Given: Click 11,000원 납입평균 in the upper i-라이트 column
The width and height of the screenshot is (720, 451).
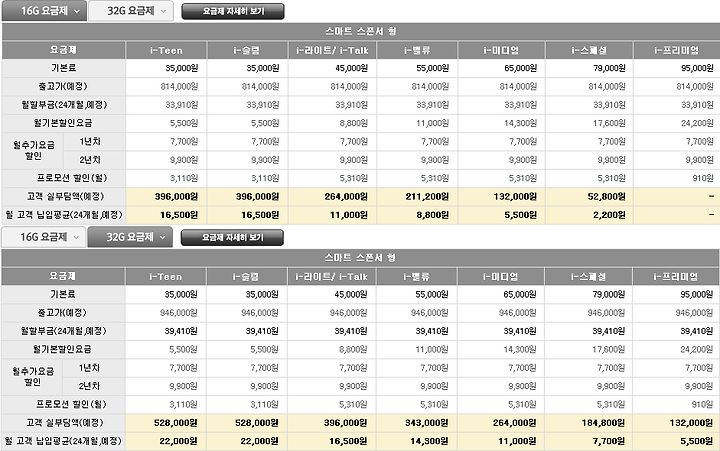Looking at the screenshot, I should (x=349, y=215).
